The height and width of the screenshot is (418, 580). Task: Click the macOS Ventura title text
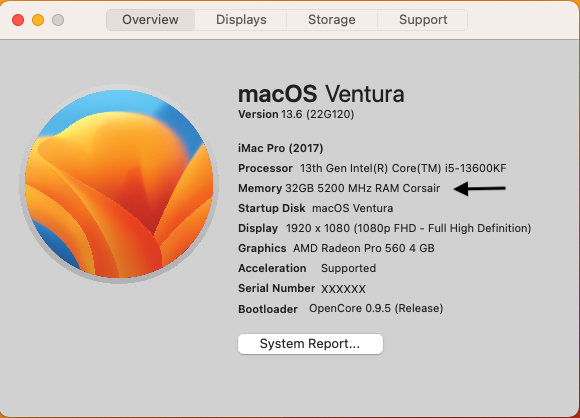(321, 94)
